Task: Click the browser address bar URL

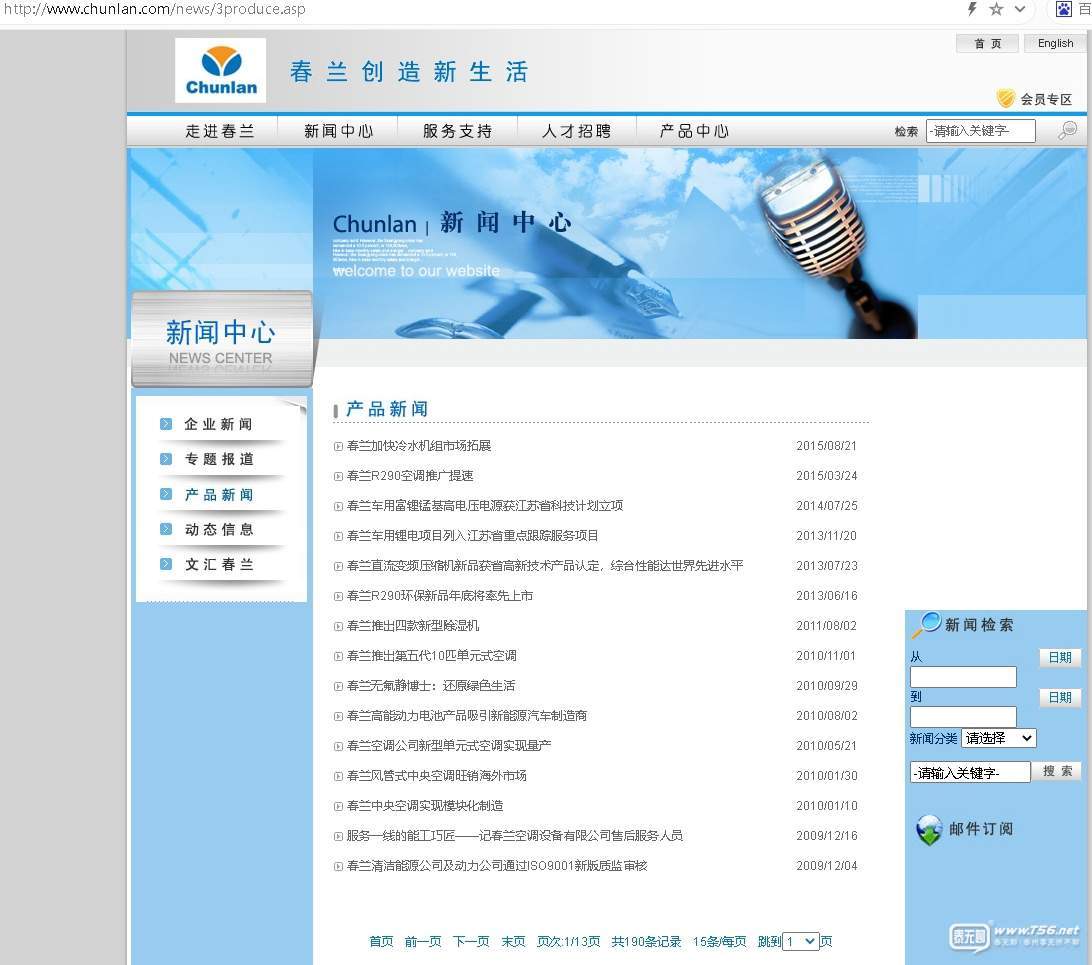Action: [154, 9]
